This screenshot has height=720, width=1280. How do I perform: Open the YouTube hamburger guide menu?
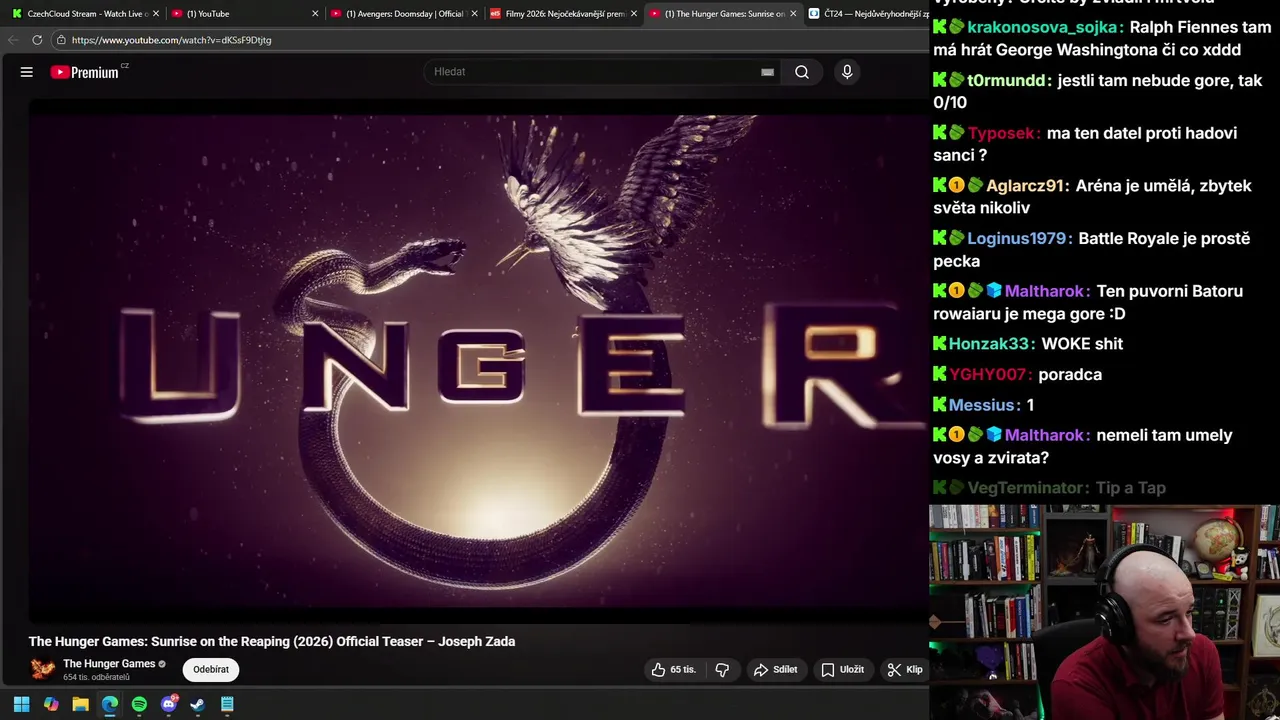[27, 72]
